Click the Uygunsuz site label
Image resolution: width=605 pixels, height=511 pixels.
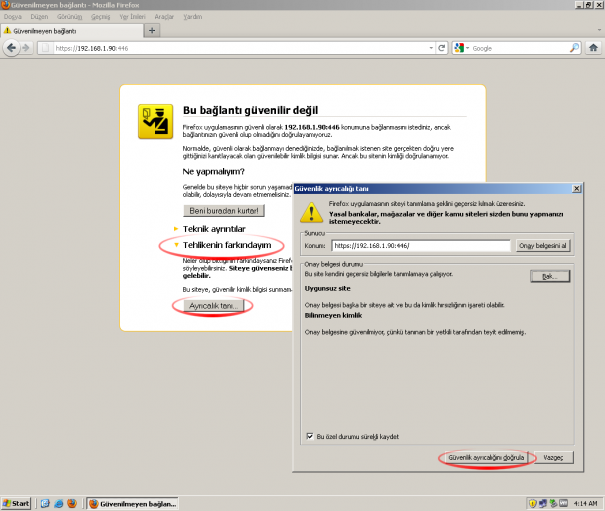coord(328,288)
